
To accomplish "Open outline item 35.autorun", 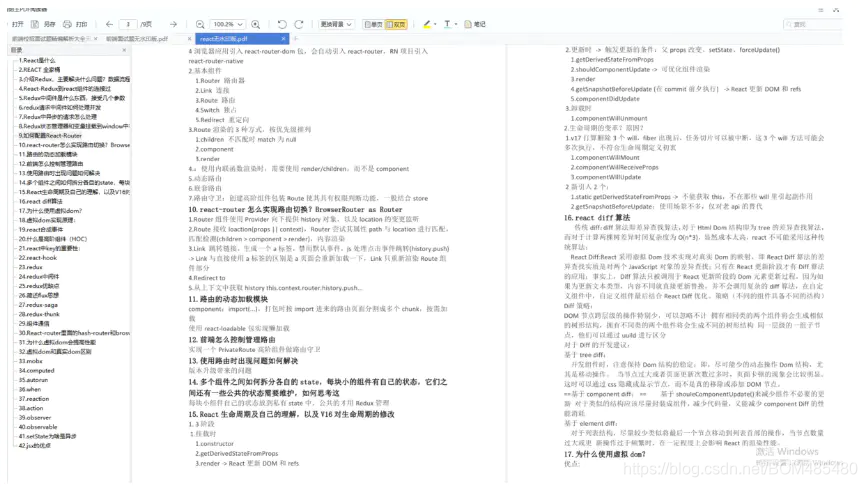I will [x=33, y=380].
